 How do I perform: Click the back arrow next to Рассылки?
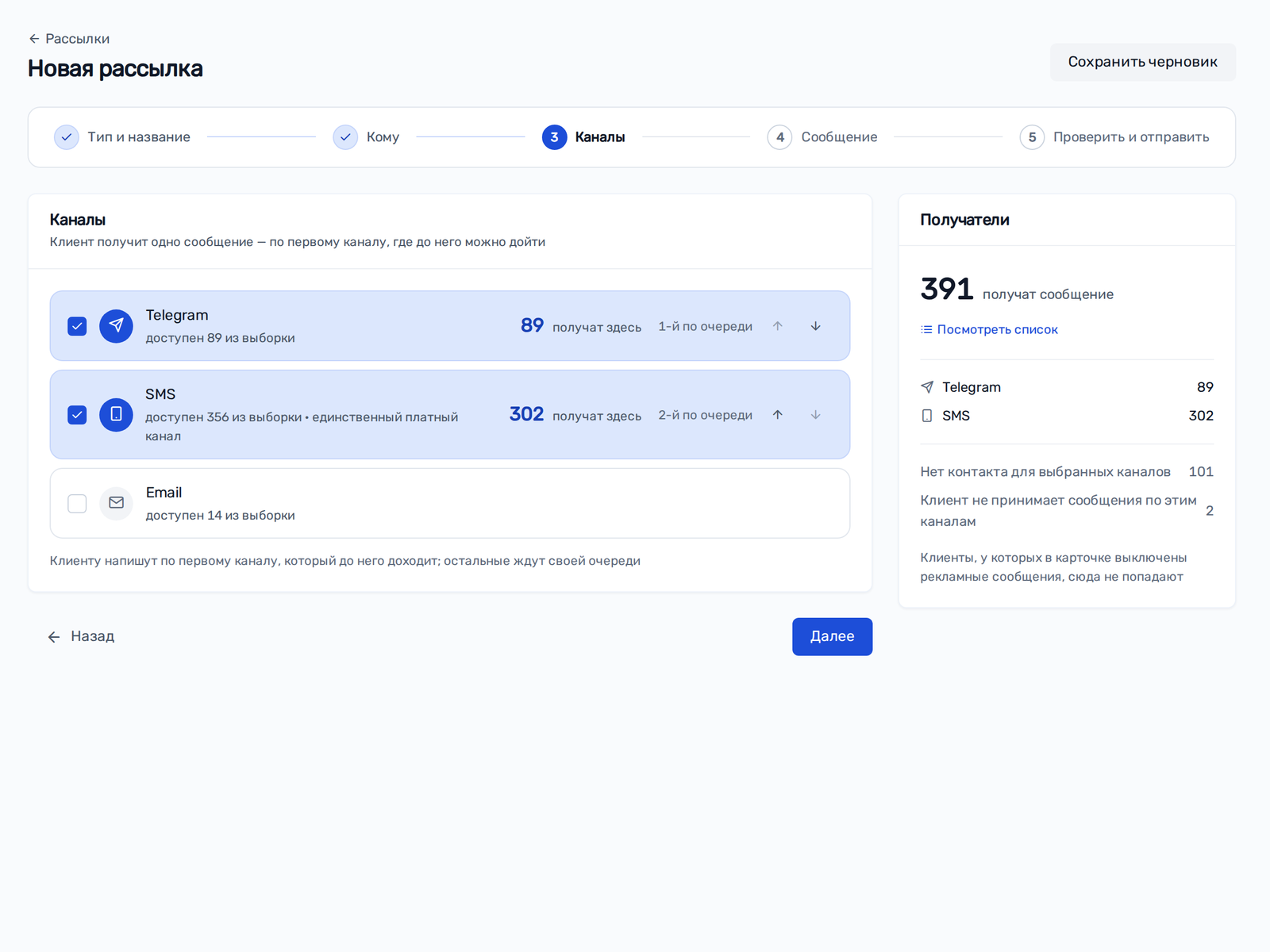(34, 39)
